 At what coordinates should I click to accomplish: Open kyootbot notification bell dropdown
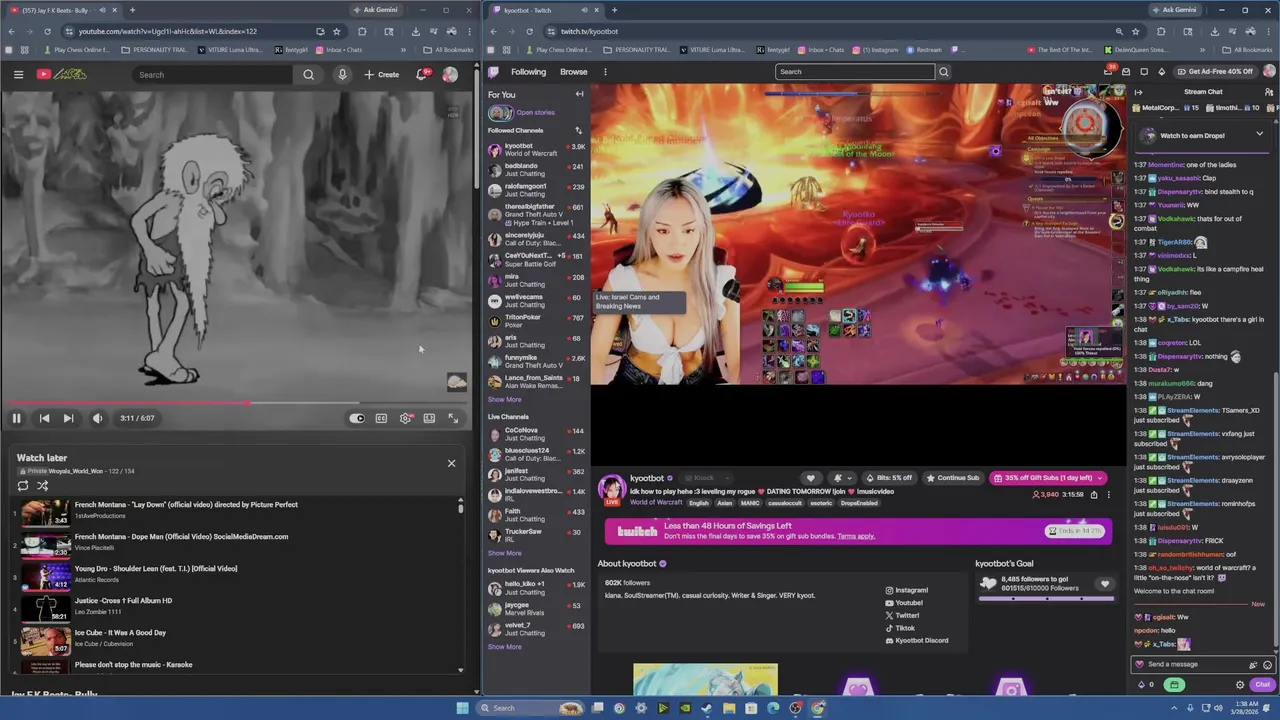coord(841,478)
